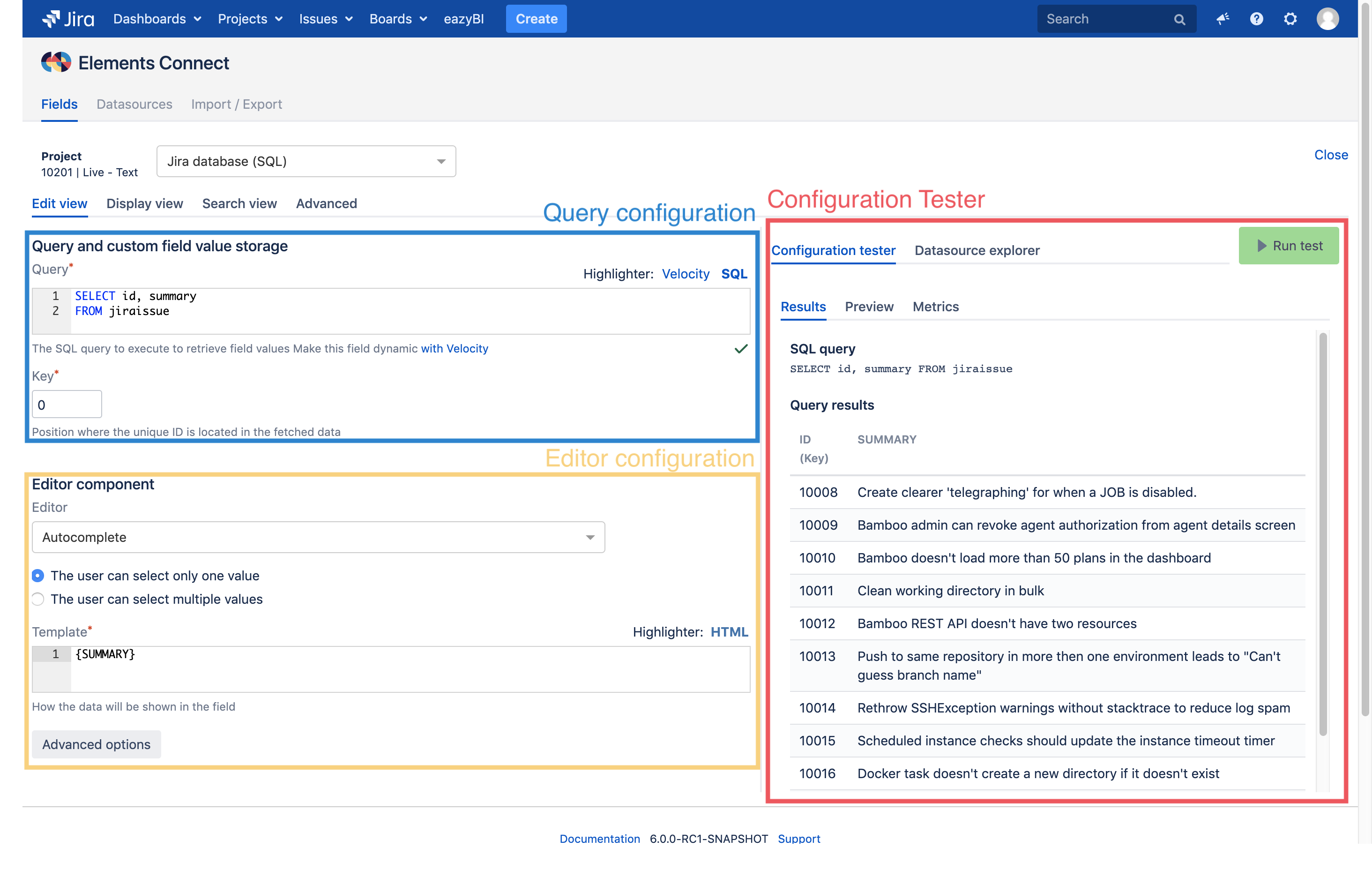Expand the Dashboards menu

(157, 19)
